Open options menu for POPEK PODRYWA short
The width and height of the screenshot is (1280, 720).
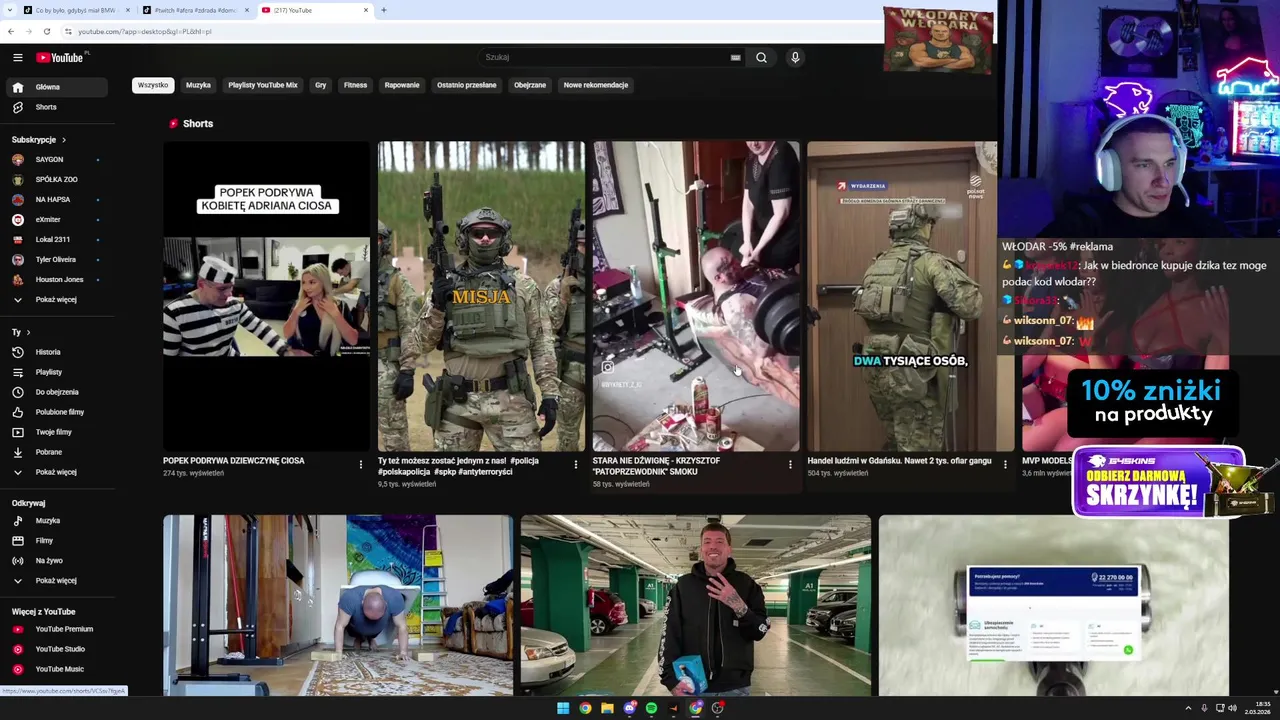[x=361, y=464]
